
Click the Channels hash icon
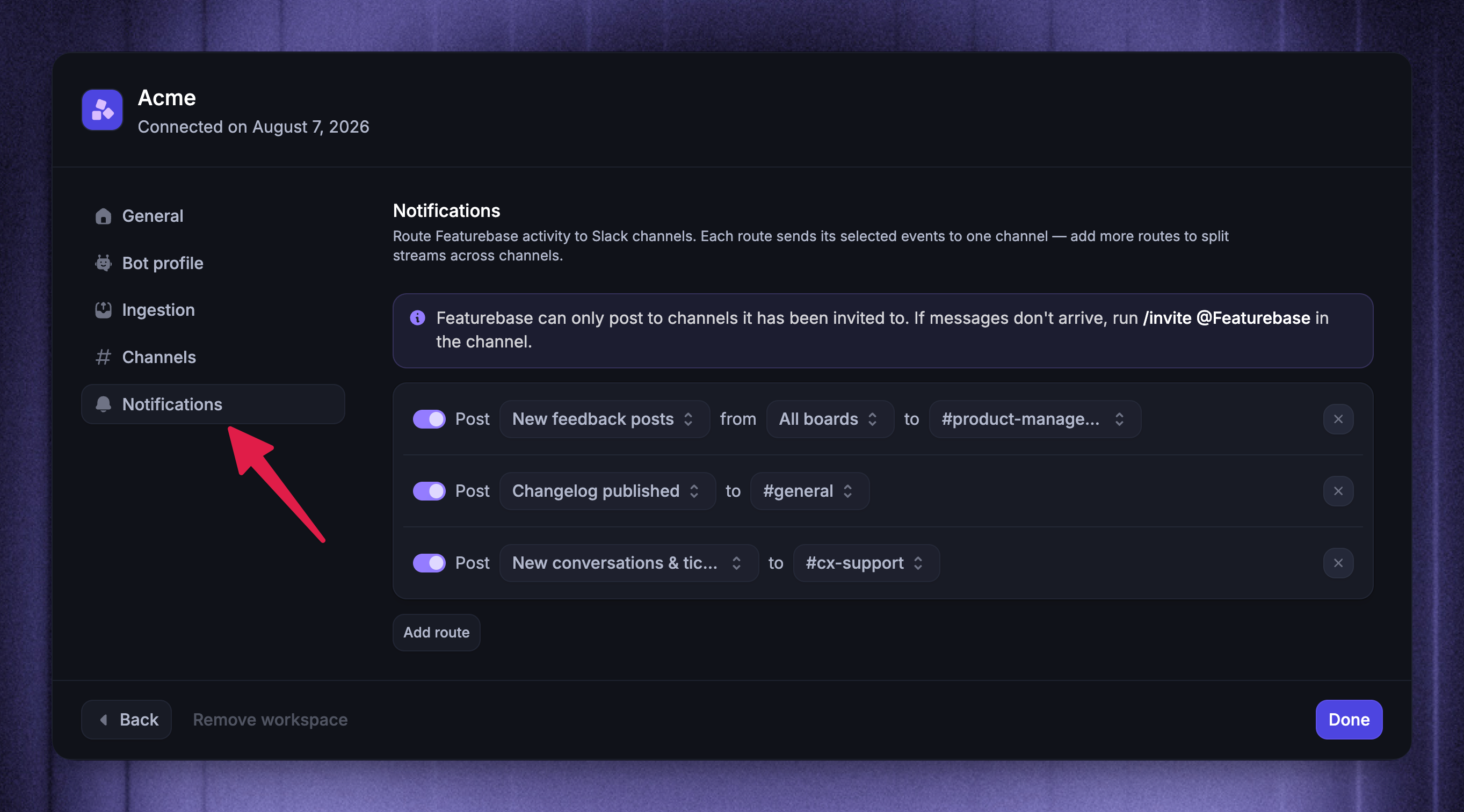(x=103, y=357)
